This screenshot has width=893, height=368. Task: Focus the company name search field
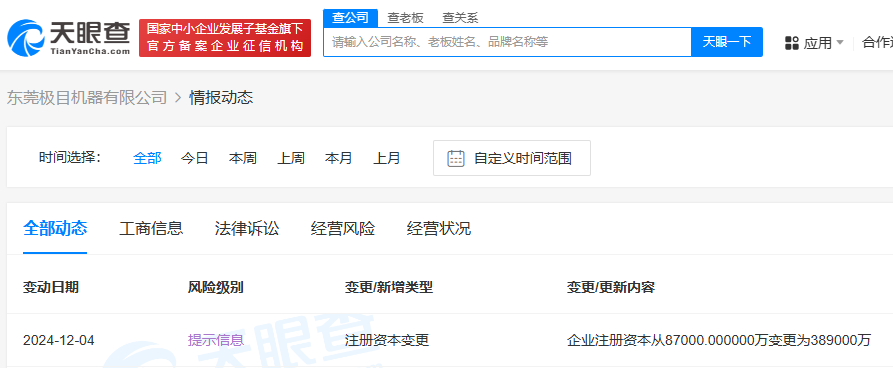(x=507, y=42)
